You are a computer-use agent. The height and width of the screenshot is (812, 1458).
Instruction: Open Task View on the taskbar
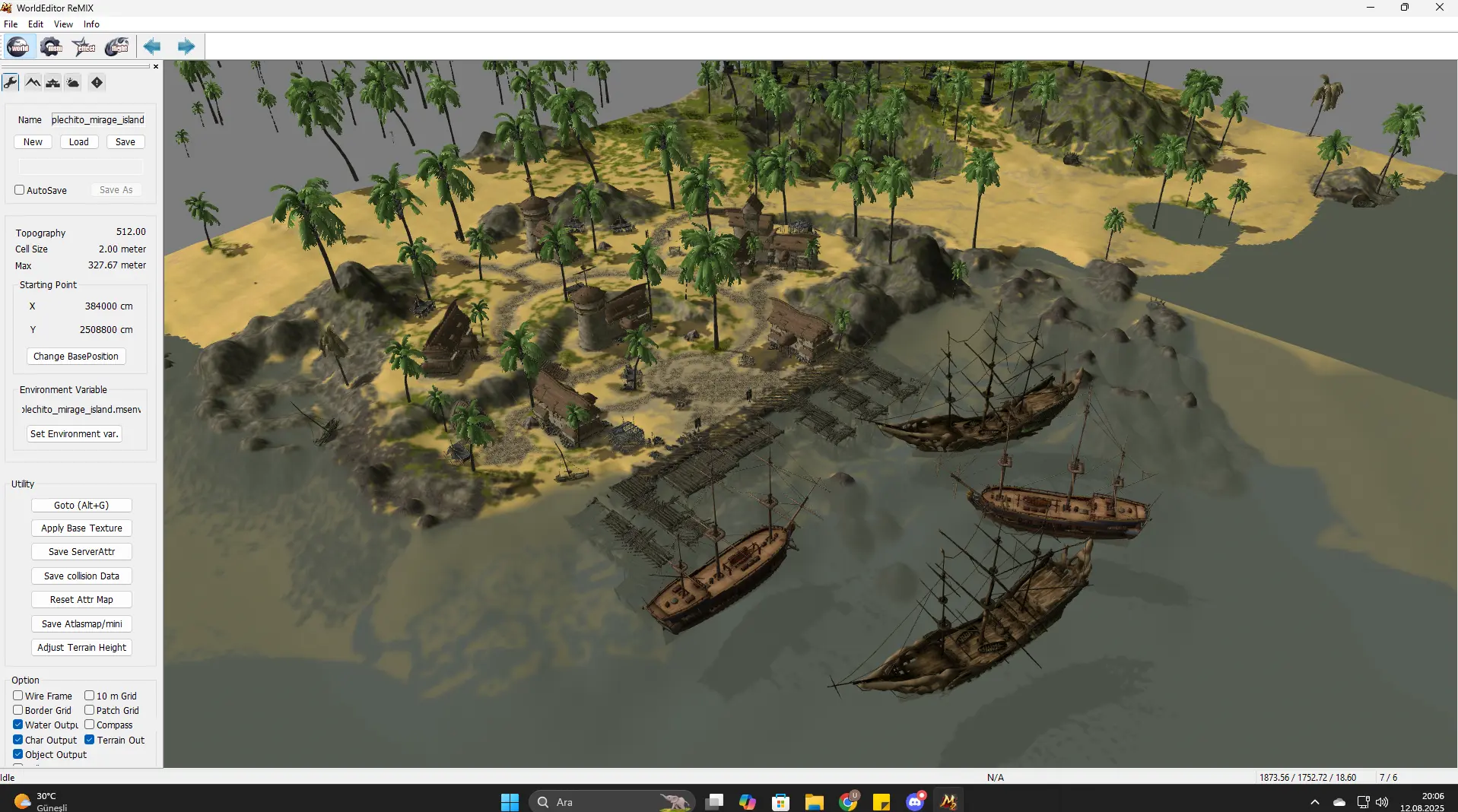point(714,802)
